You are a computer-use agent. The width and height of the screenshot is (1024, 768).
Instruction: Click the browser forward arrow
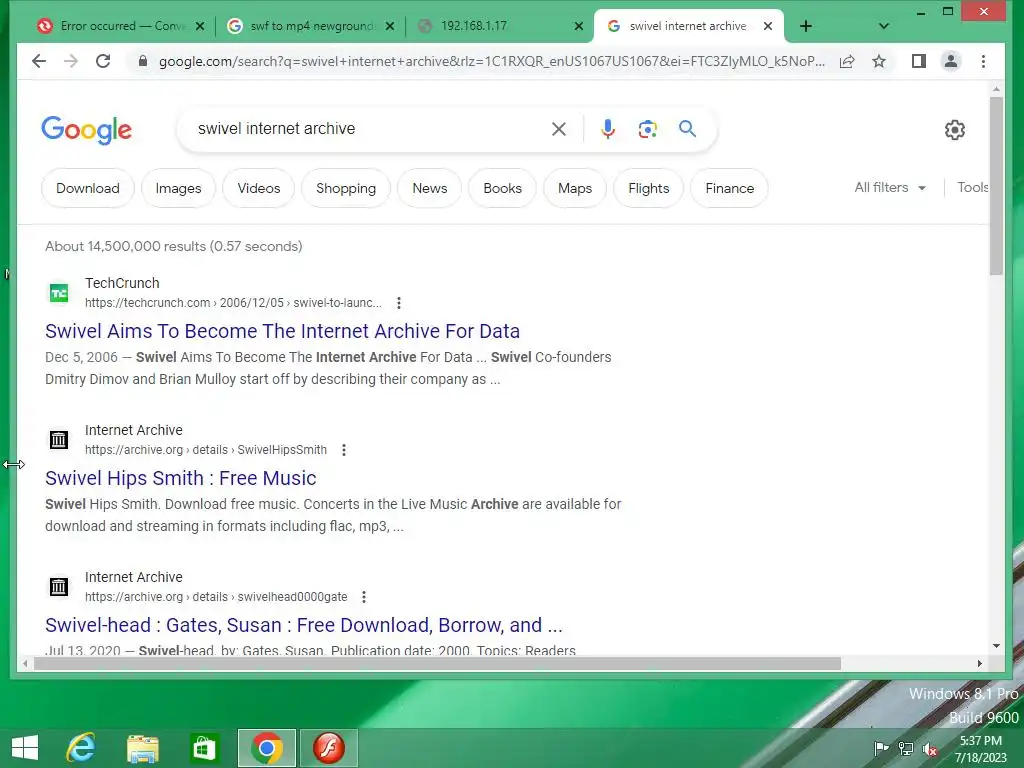point(71,61)
